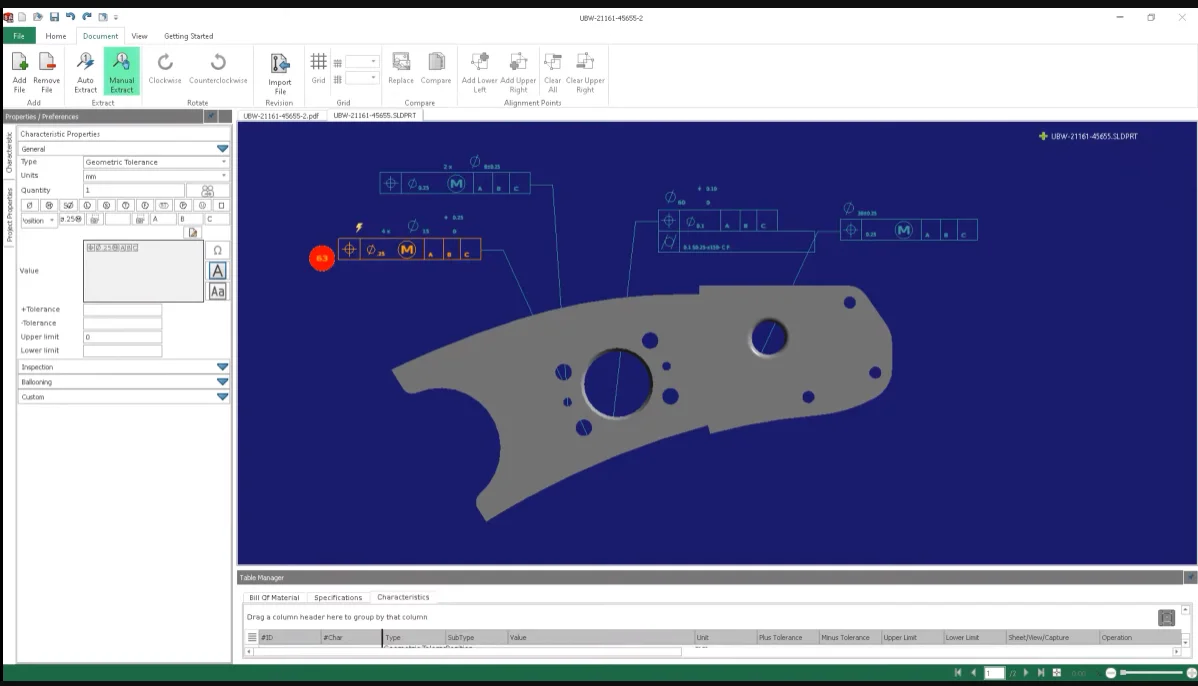Select the Auto Extract tool

click(x=85, y=72)
